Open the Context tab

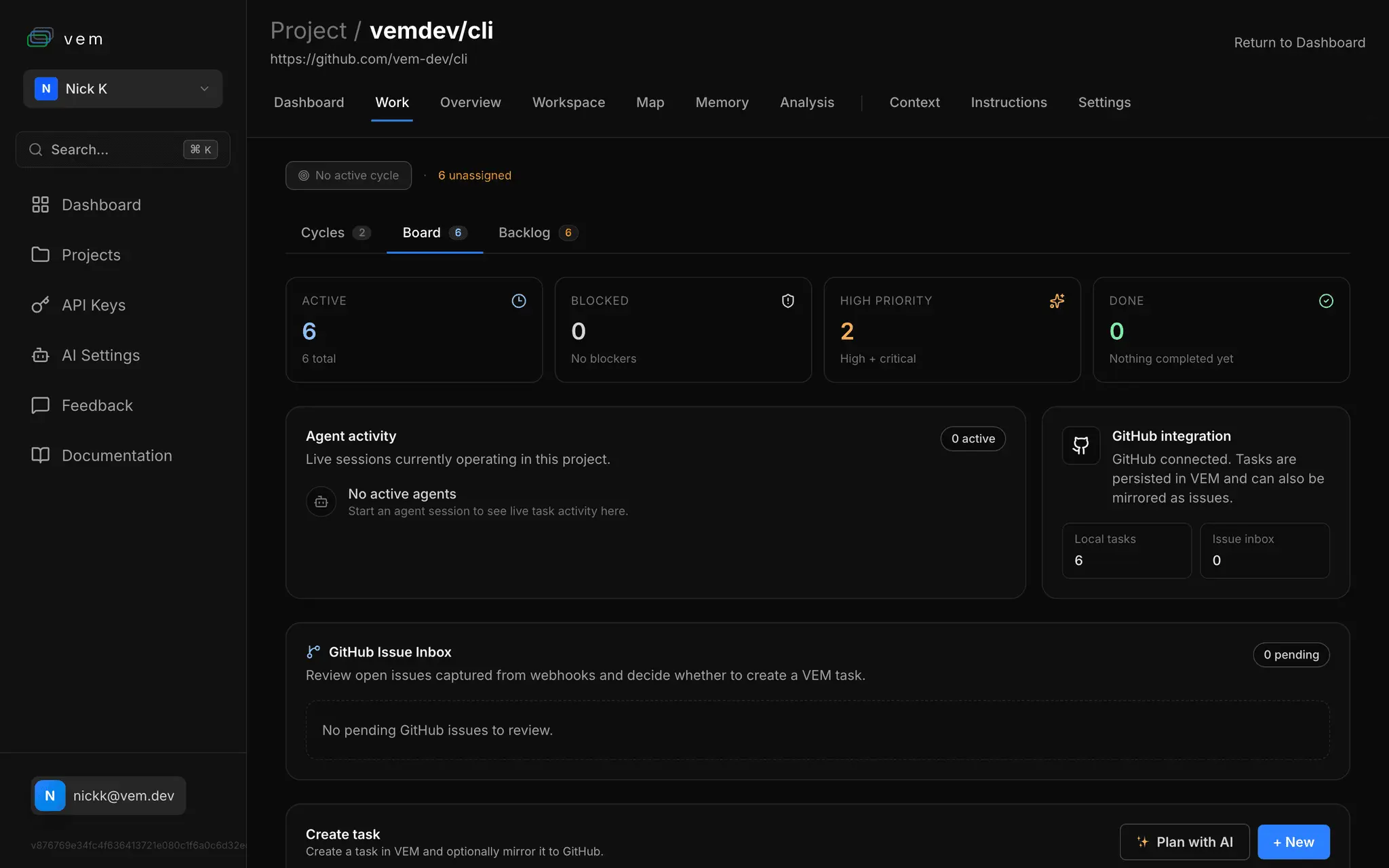(914, 102)
